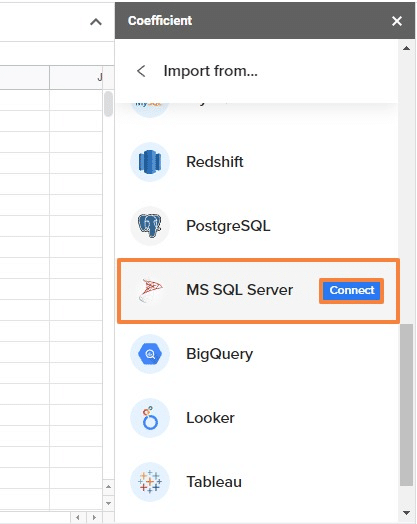This screenshot has height=524, width=417.
Task: Select the Looker logo icon
Action: 150,418
